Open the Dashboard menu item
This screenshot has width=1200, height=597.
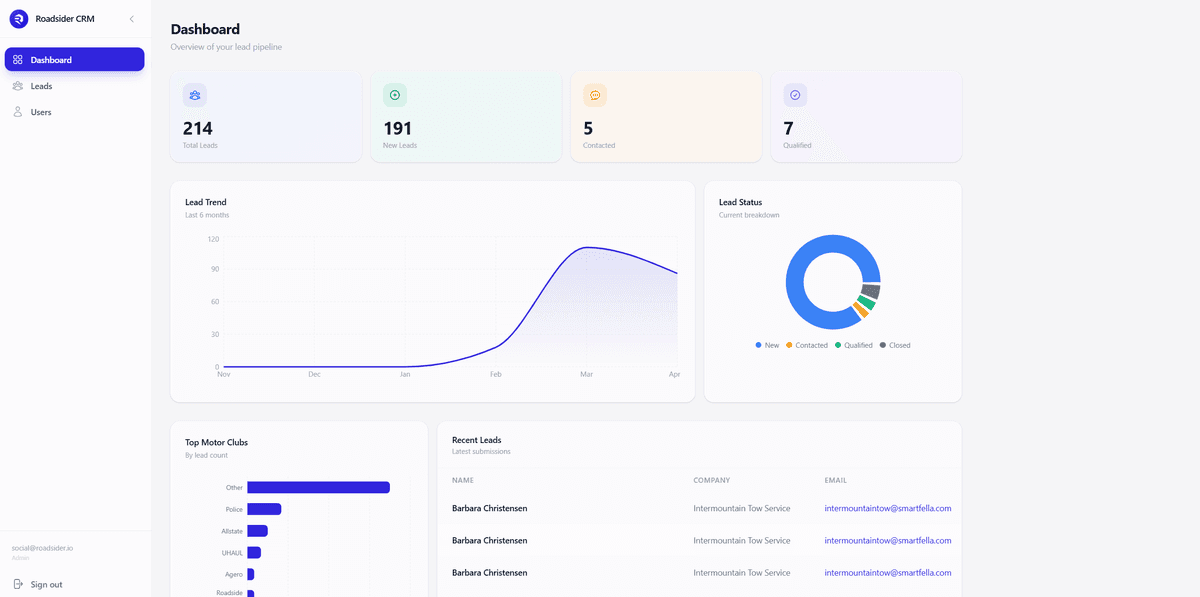click(74, 60)
